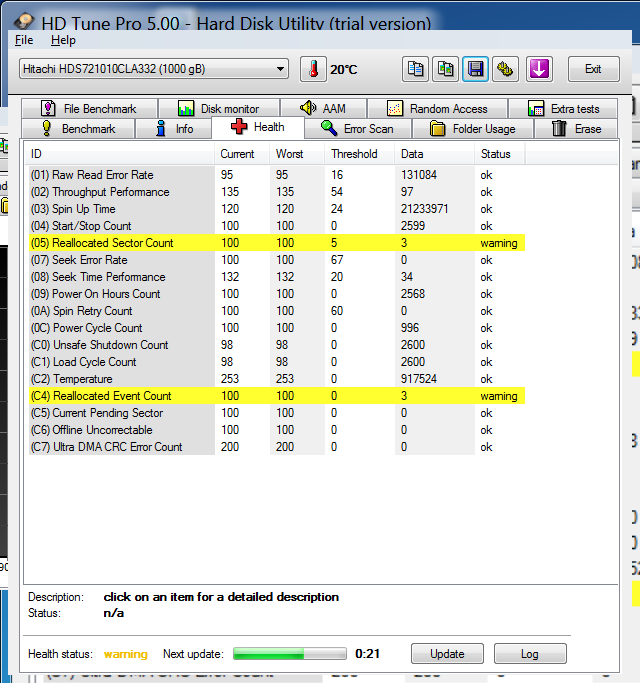This screenshot has width=640, height=683.
Task: Click the Log button
Action: pos(530,654)
